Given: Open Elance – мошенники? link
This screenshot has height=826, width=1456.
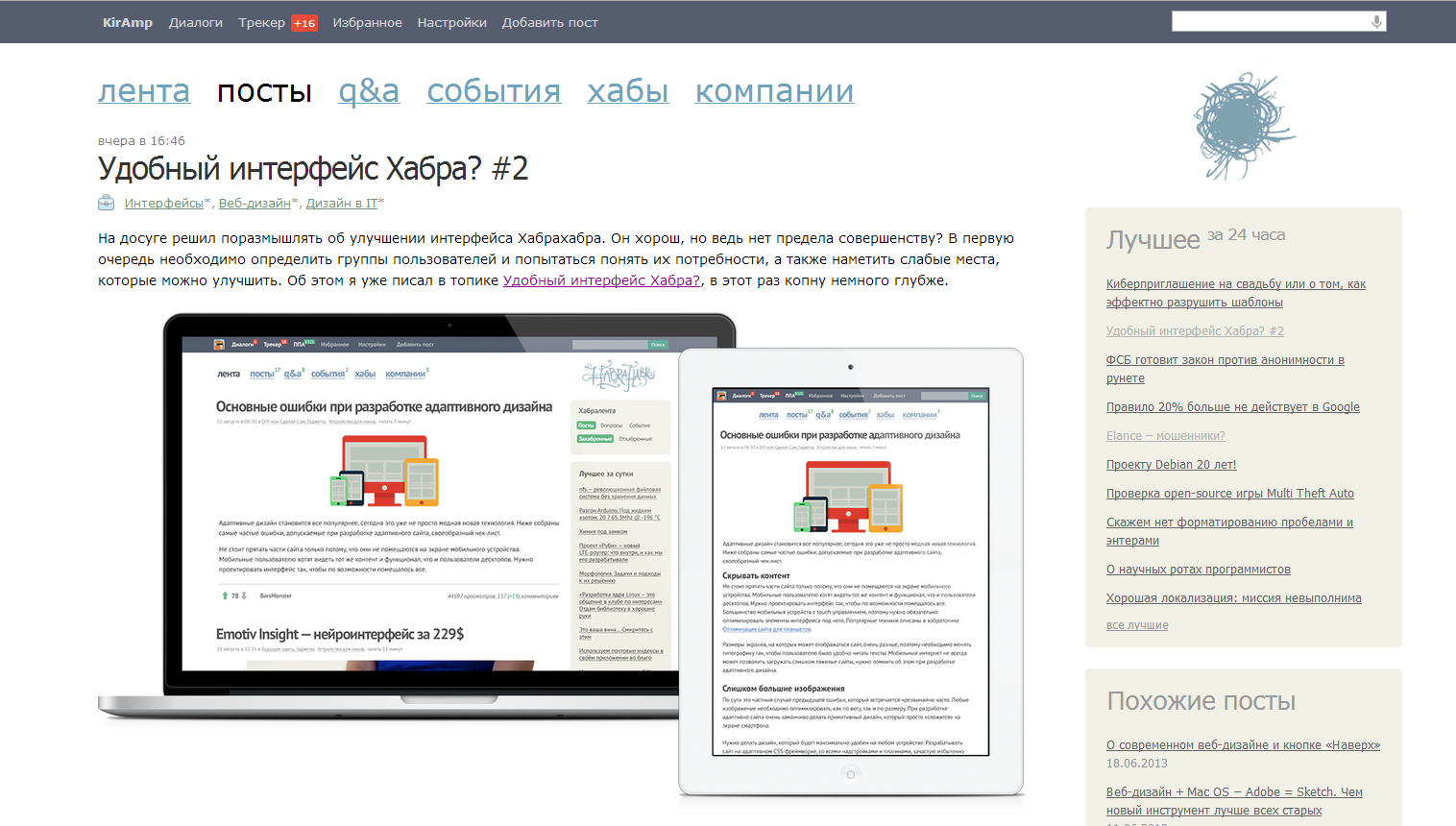Looking at the screenshot, I should 1166,435.
